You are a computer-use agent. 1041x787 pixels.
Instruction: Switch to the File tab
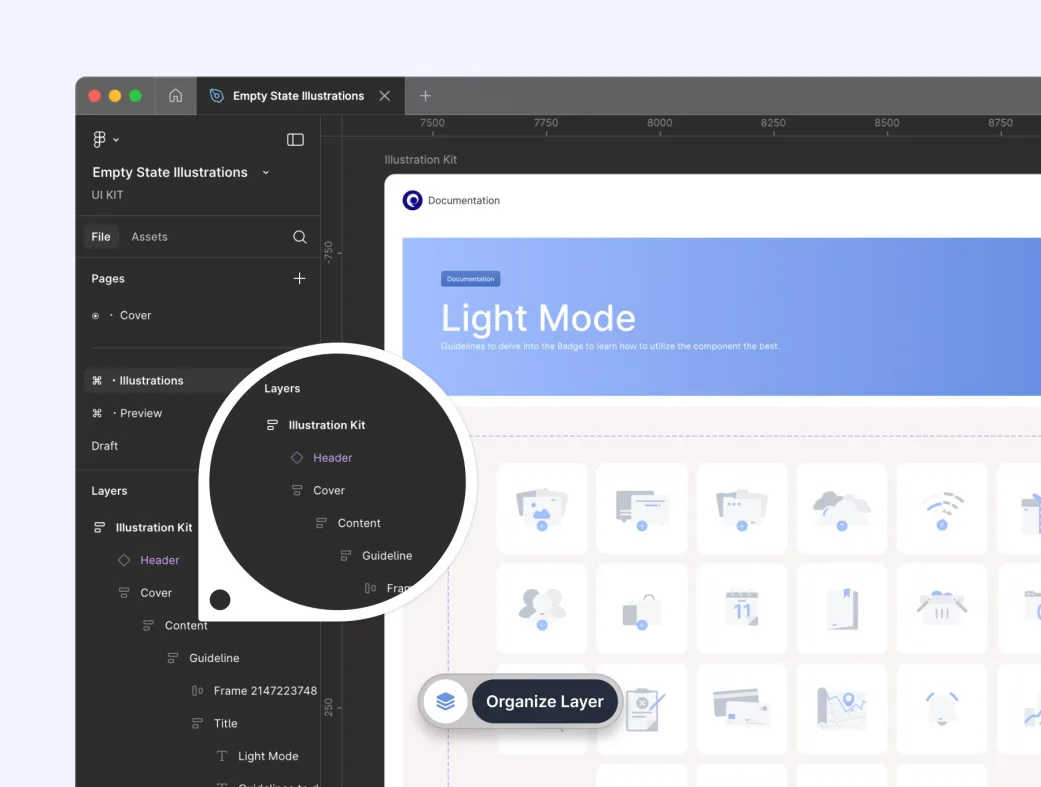(101, 237)
